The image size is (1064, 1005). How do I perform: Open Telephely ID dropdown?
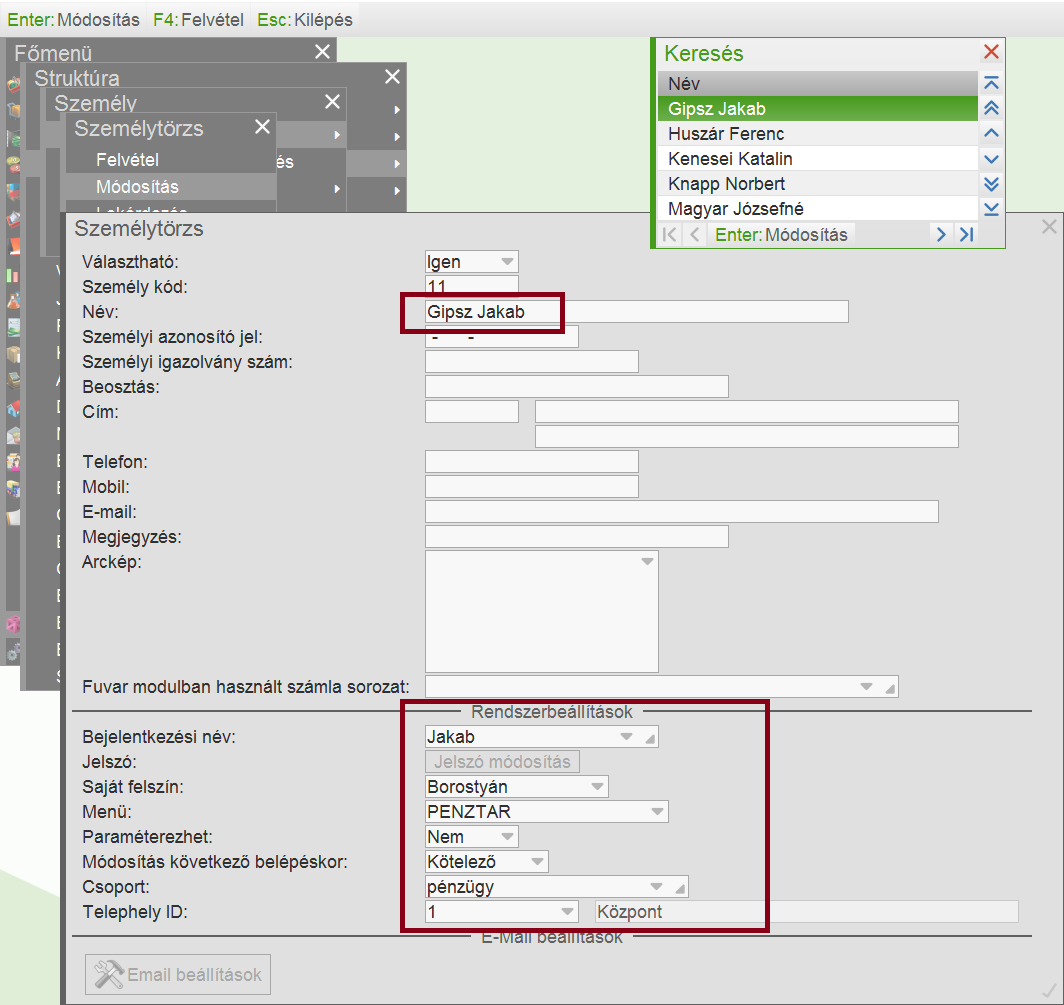(x=567, y=912)
